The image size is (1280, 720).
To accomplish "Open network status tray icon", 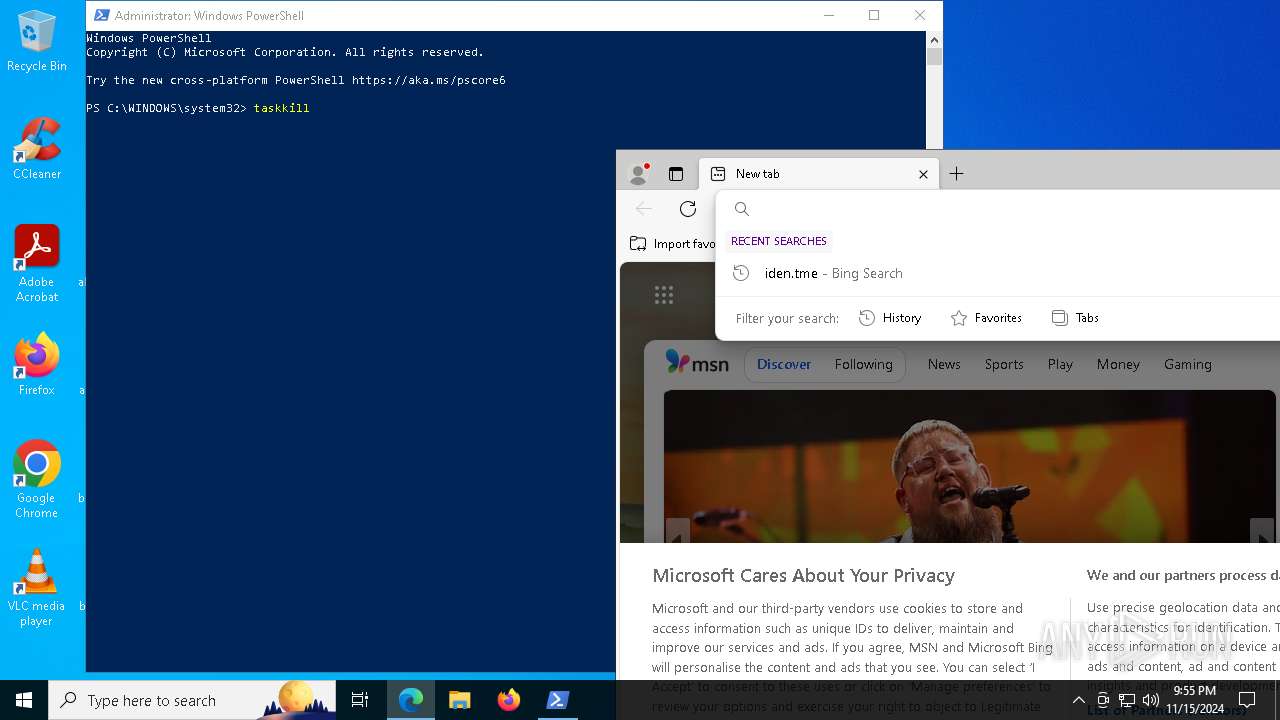I will coord(1127,700).
